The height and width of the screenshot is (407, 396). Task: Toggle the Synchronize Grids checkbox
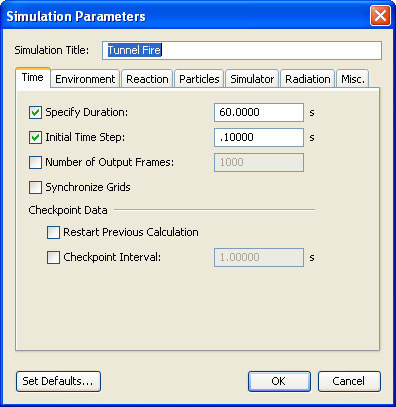click(35, 187)
